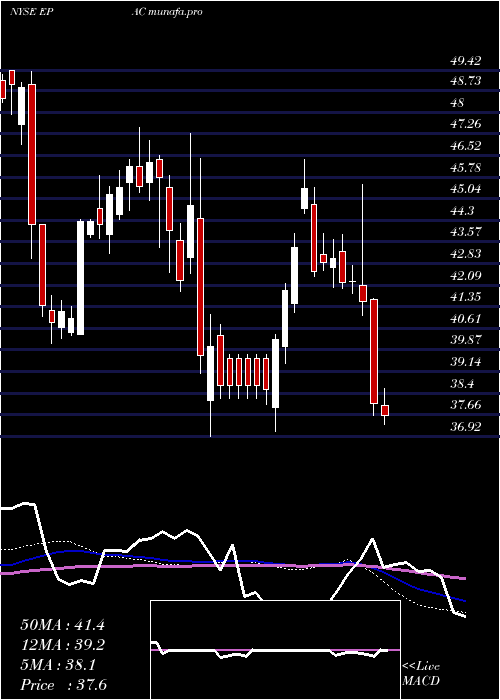
Task: Click the 36.92 price axis label
Action: click(466, 426)
